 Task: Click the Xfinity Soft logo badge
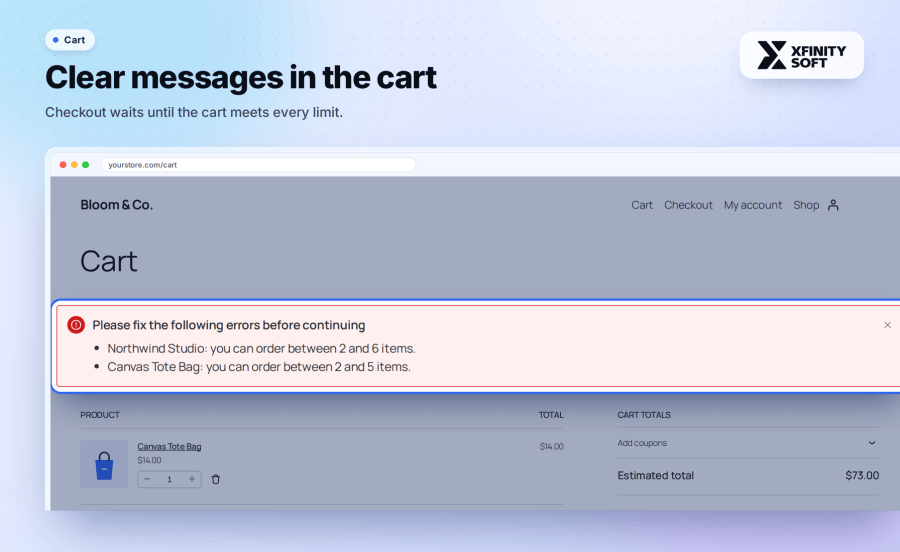click(x=801, y=55)
